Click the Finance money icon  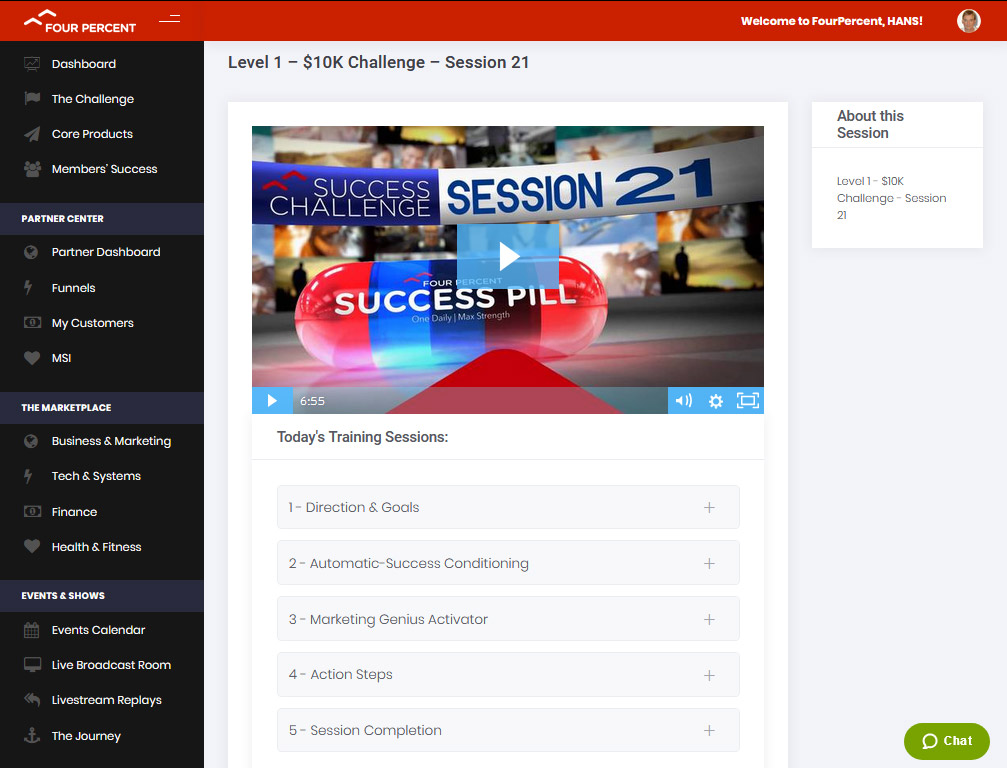(32, 512)
